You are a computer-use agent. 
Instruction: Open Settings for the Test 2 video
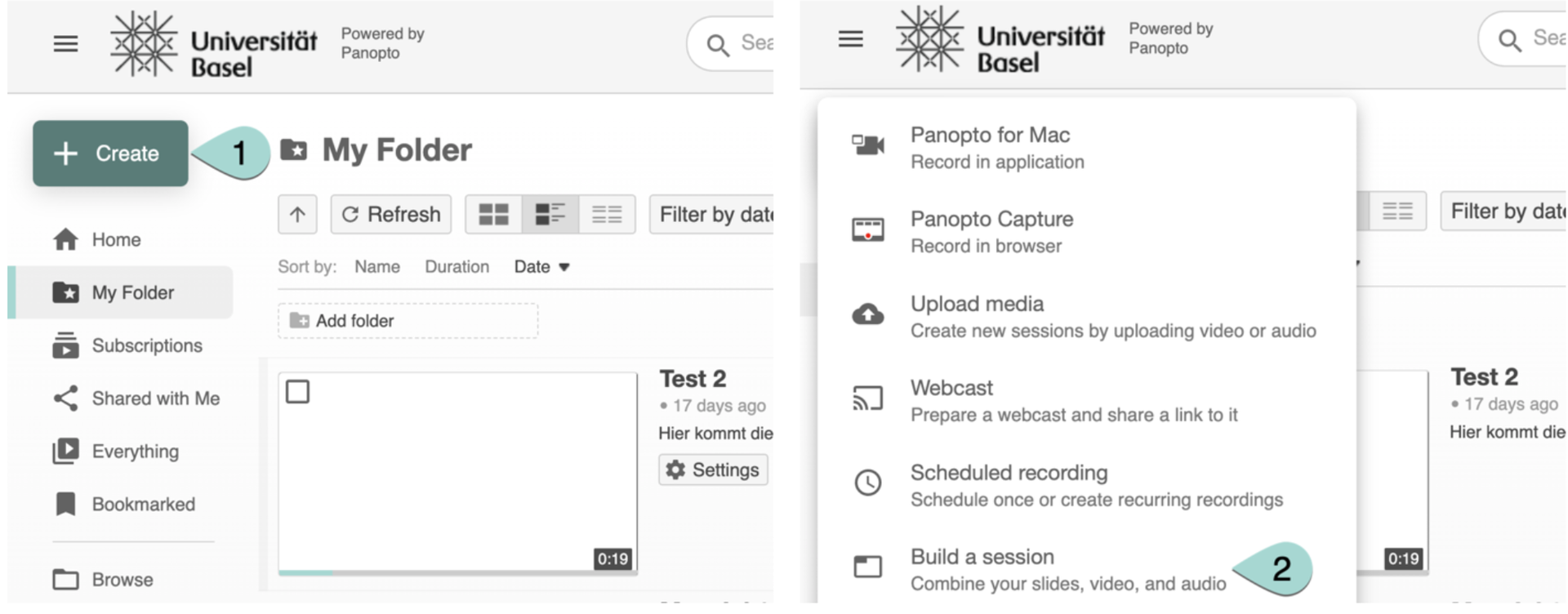713,470
